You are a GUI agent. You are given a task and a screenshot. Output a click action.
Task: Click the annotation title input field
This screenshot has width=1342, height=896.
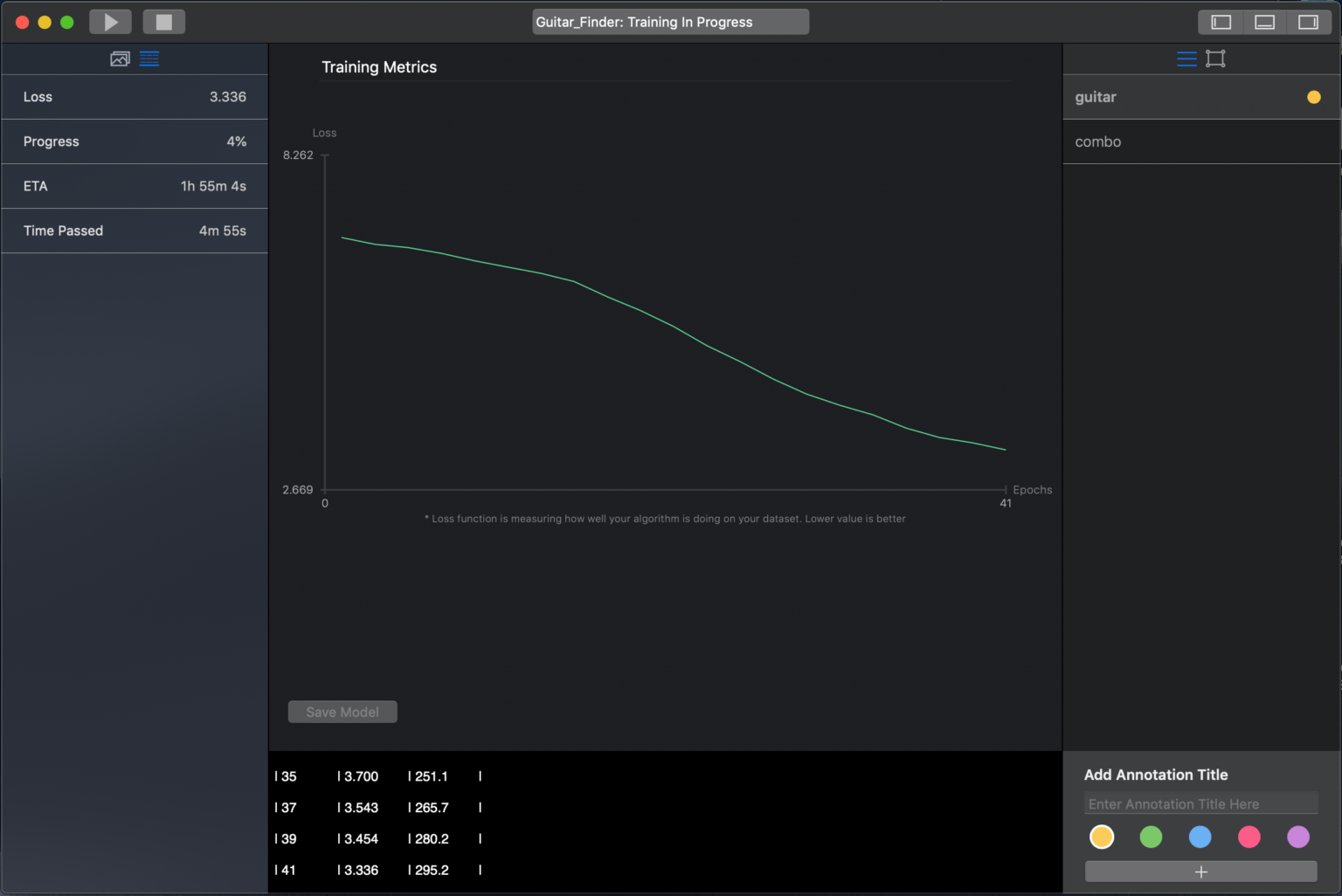coord(1200,803)
